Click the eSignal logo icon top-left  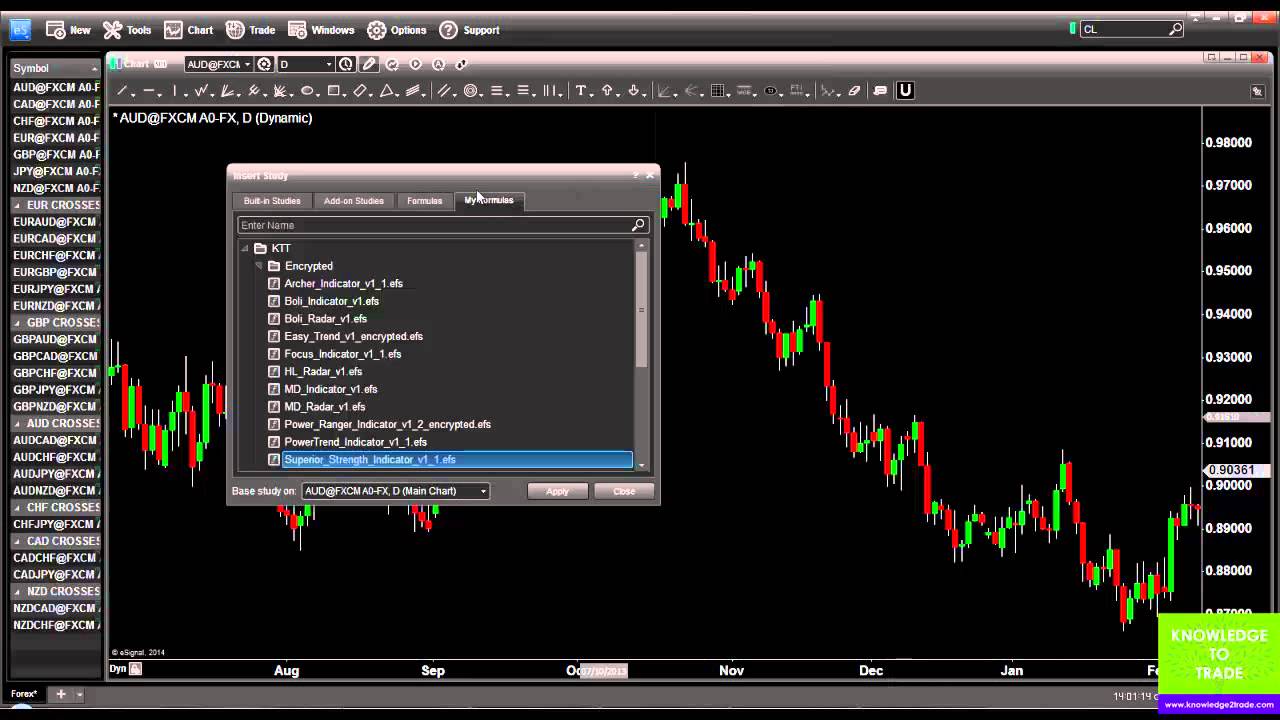click(20, 30)
